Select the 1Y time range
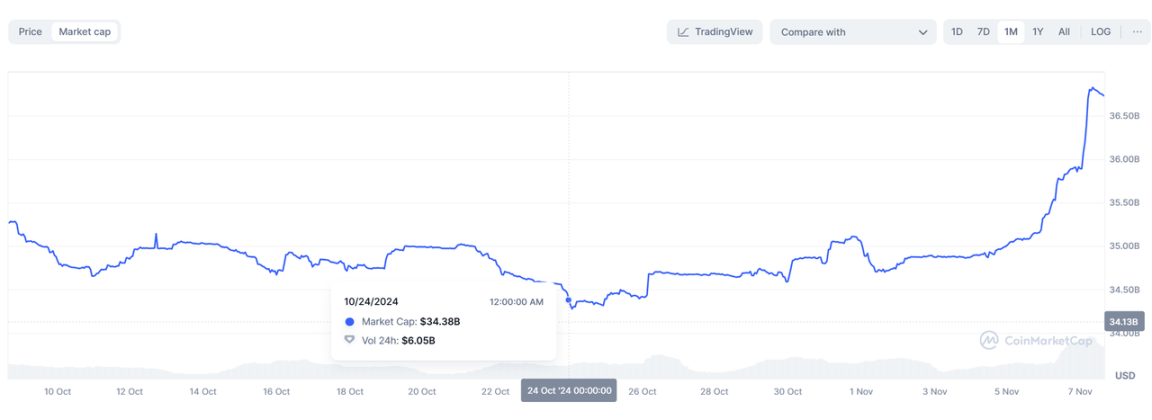The width and height of the screenshot is (1152, 420). pos(1038,32)
